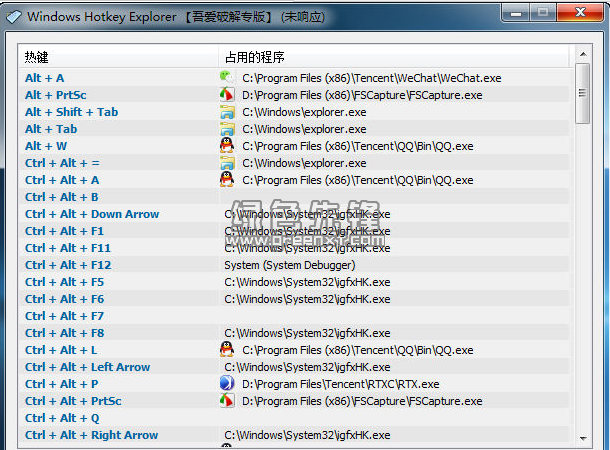Click explorer folder icon in Ctrl + Alt + = row
Screen dimensions: 610x450
click(227, 163)
